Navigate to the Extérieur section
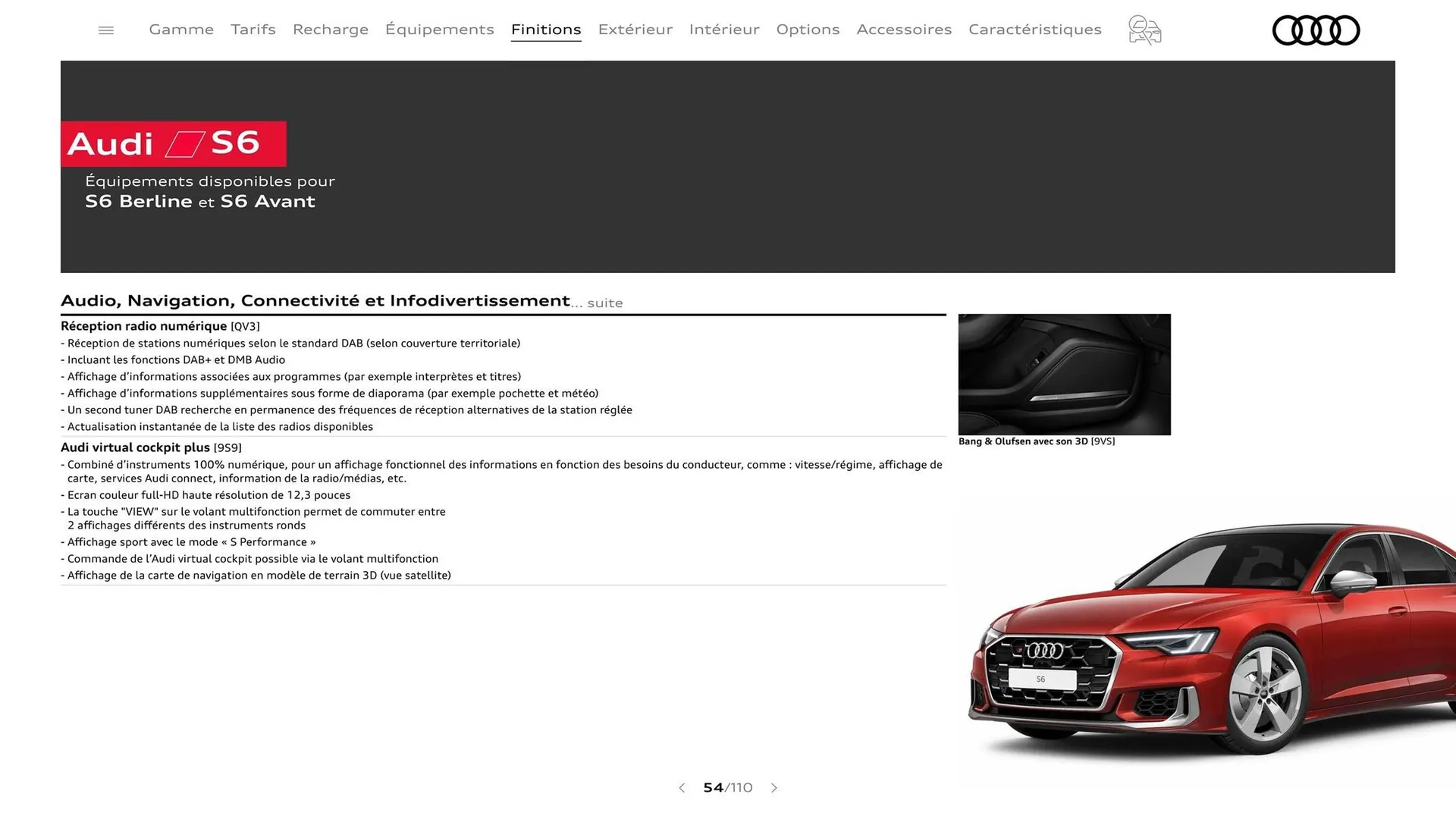Image resolution: width=1456 pixels, height=819 pixels. pyautogui.click(x=635, y=30)
